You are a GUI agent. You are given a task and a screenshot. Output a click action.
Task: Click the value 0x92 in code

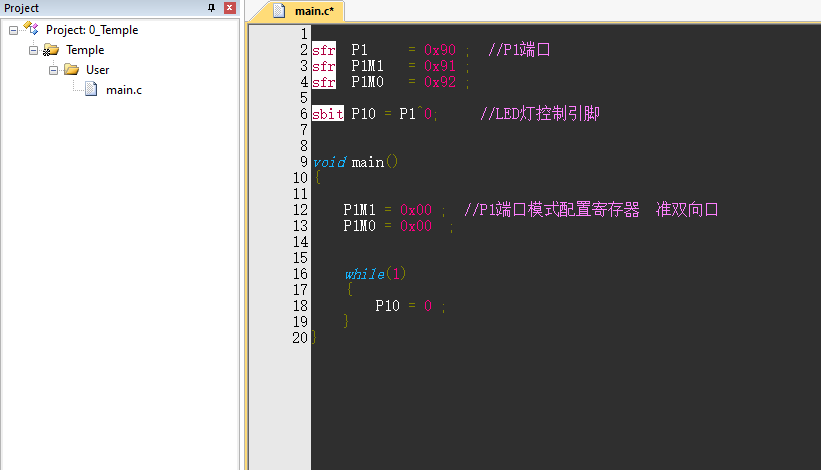440,82
